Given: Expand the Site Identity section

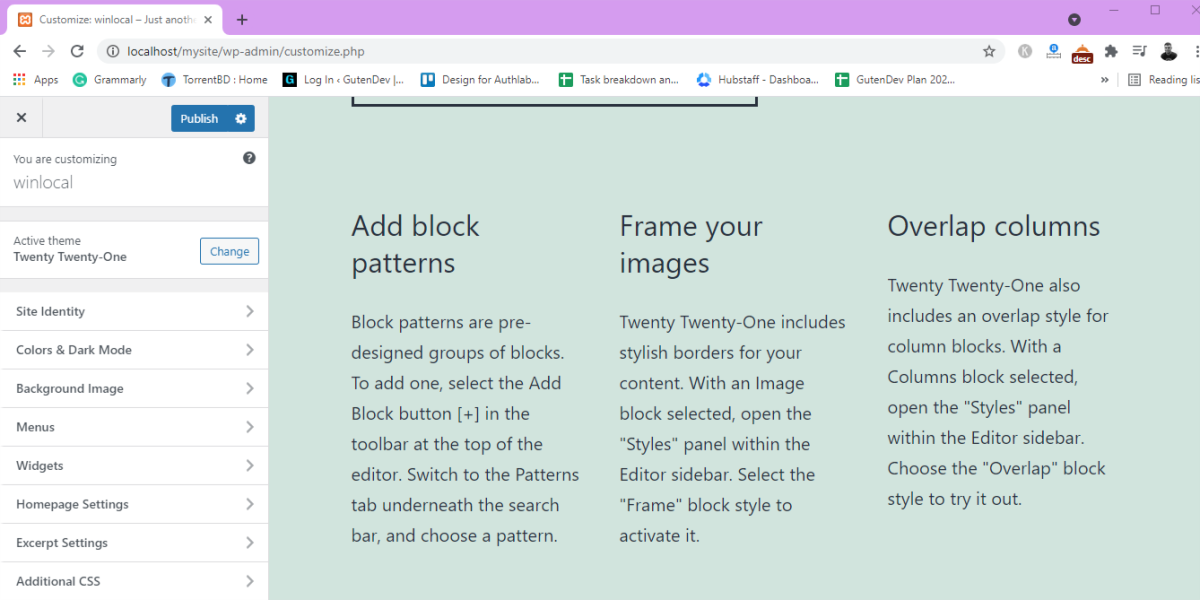Looking at the screenshot, I should (134, 311).
